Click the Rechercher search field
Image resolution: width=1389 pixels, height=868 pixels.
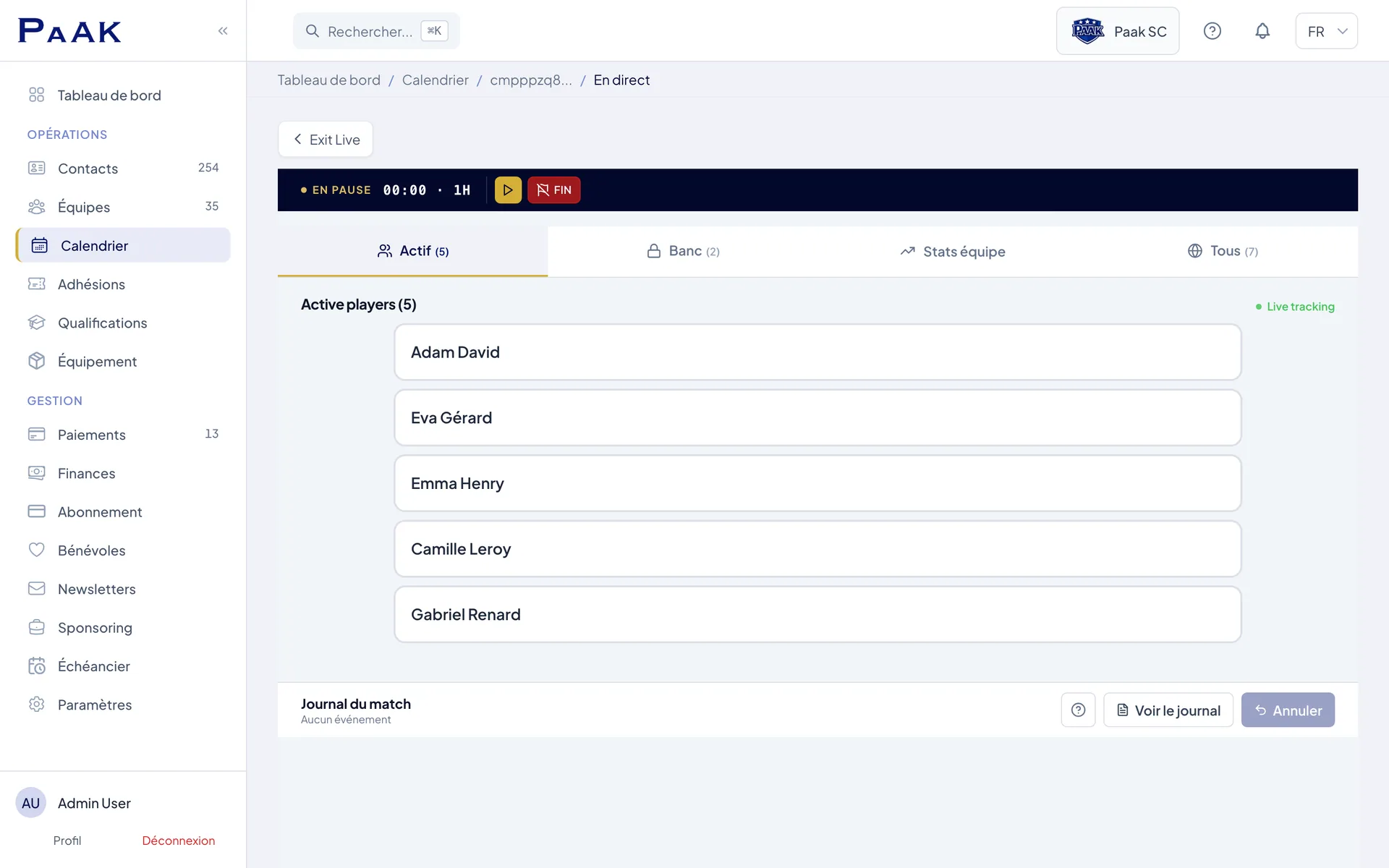point(376,31)
